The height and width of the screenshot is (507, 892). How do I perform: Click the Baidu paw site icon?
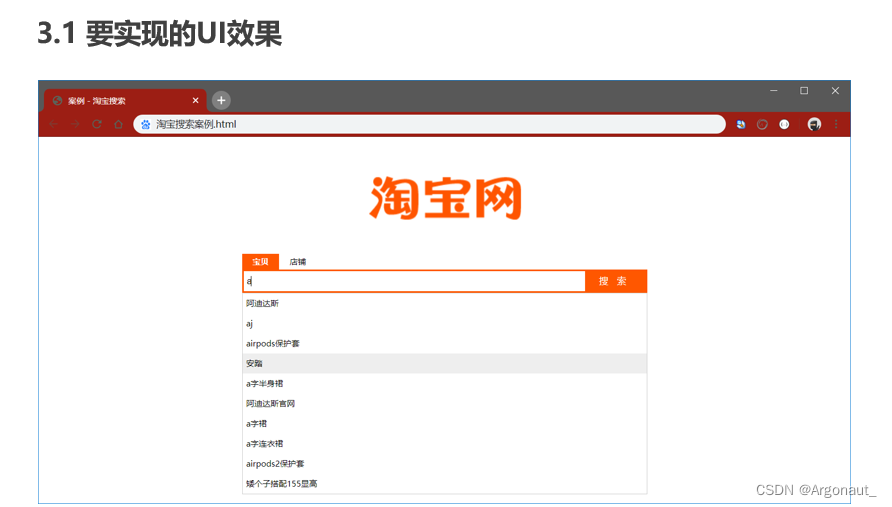tap(146, 124)
